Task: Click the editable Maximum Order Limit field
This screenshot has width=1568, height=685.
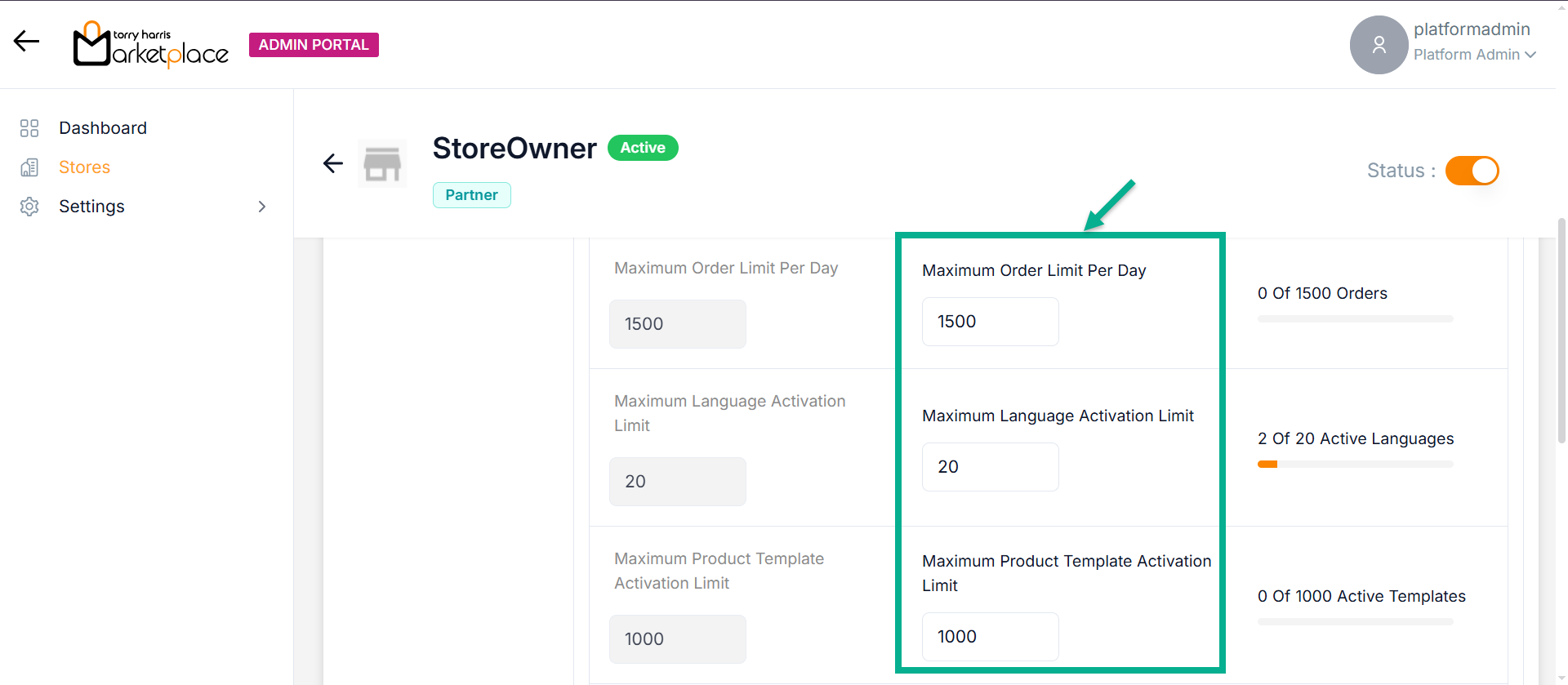Action: coord(990,322)
